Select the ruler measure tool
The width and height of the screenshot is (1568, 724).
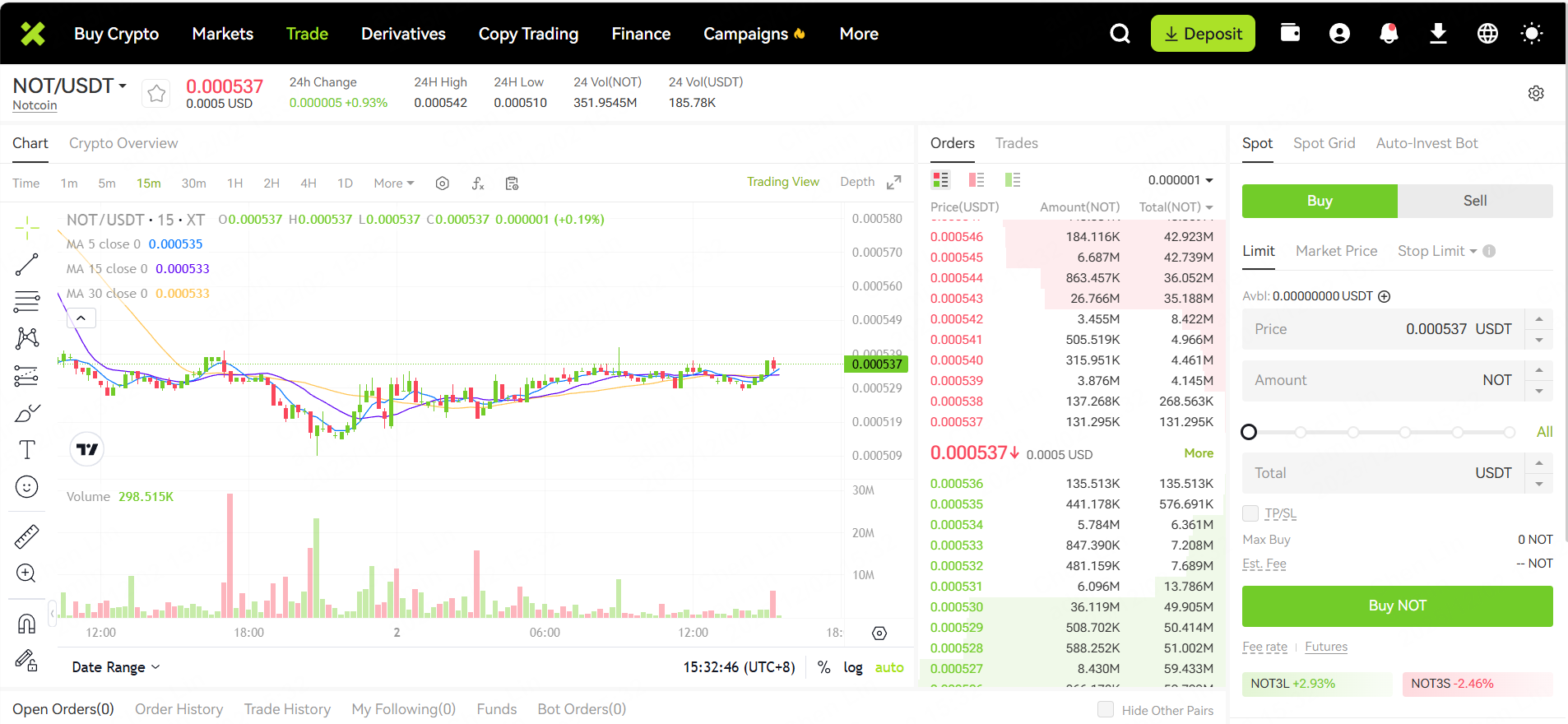point(26,536)
